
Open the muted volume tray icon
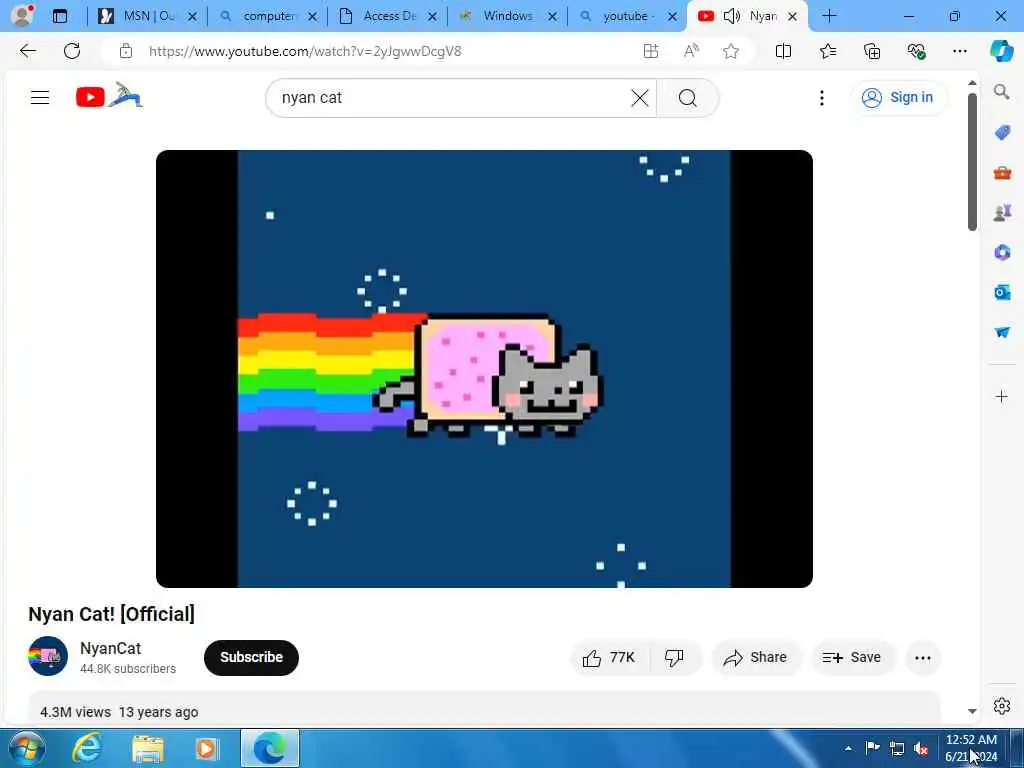pos(921,749)
